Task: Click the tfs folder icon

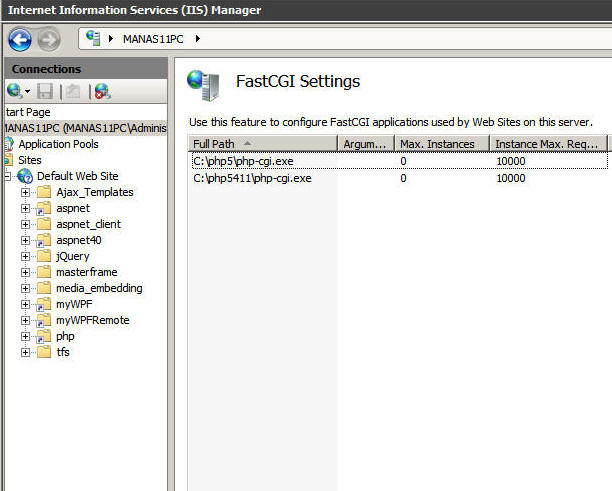Action: 44,352
